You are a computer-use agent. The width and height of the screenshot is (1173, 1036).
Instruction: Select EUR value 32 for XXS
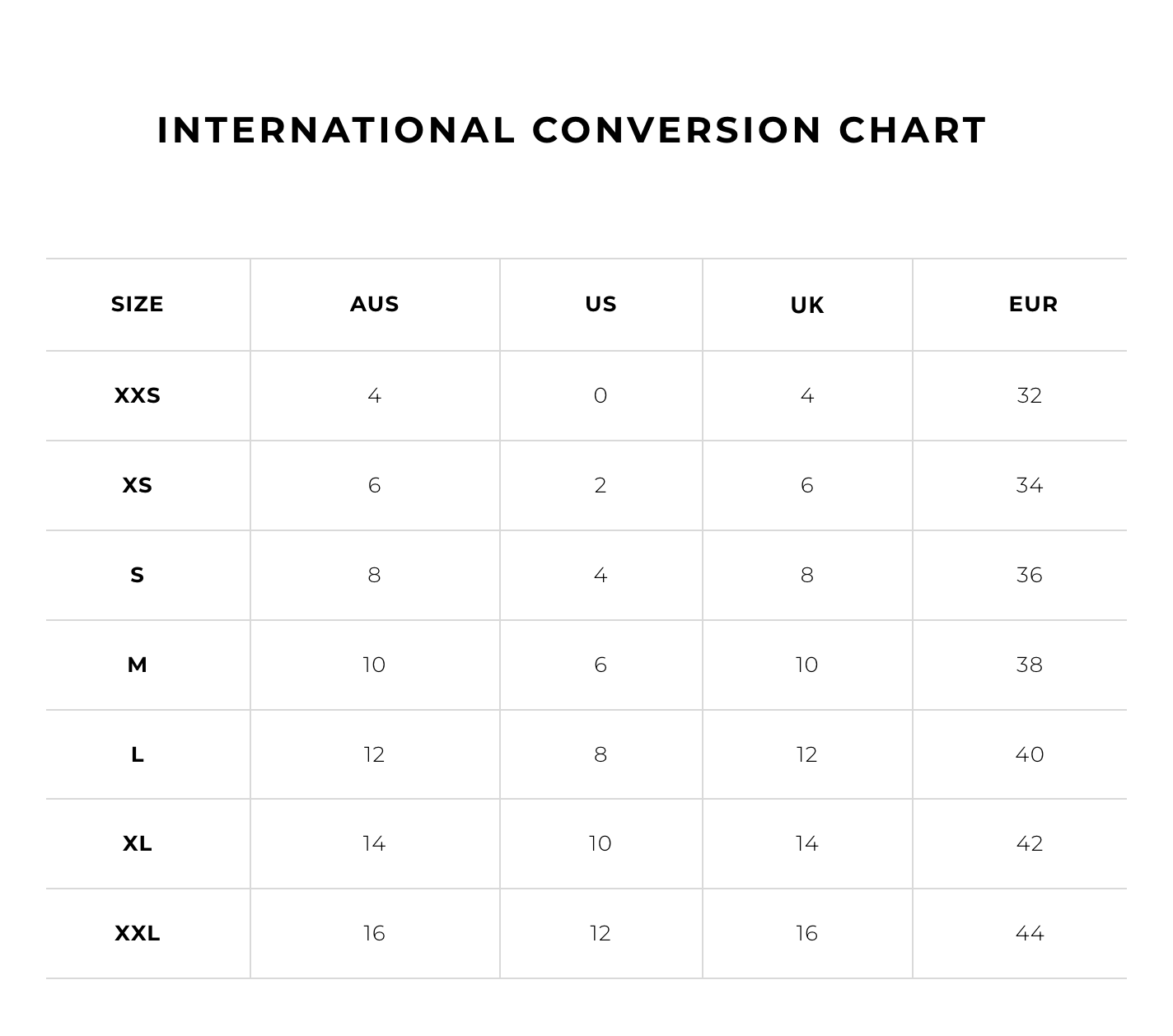coord(1030,395)
